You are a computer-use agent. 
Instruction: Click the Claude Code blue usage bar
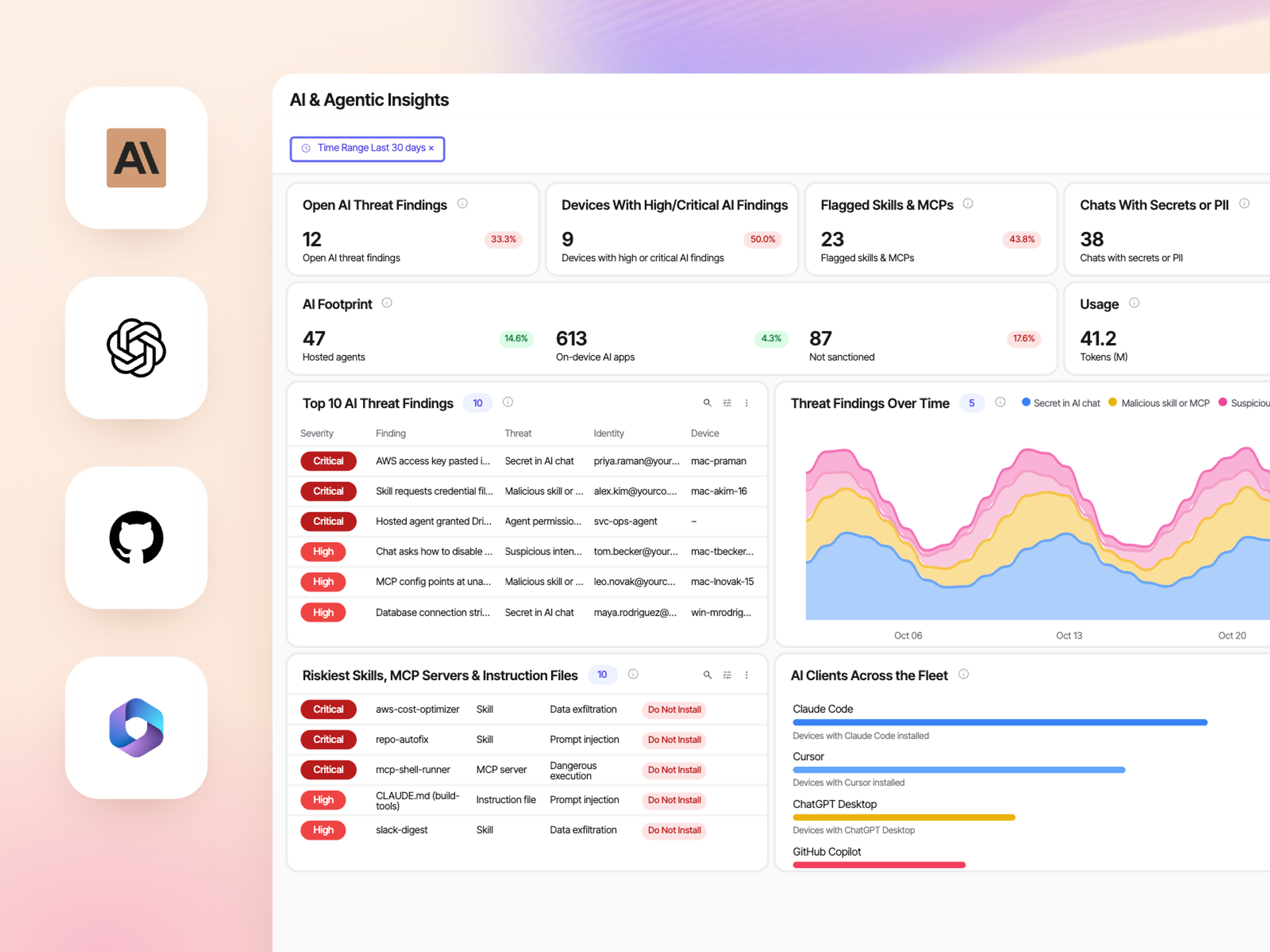[1000, 723]
